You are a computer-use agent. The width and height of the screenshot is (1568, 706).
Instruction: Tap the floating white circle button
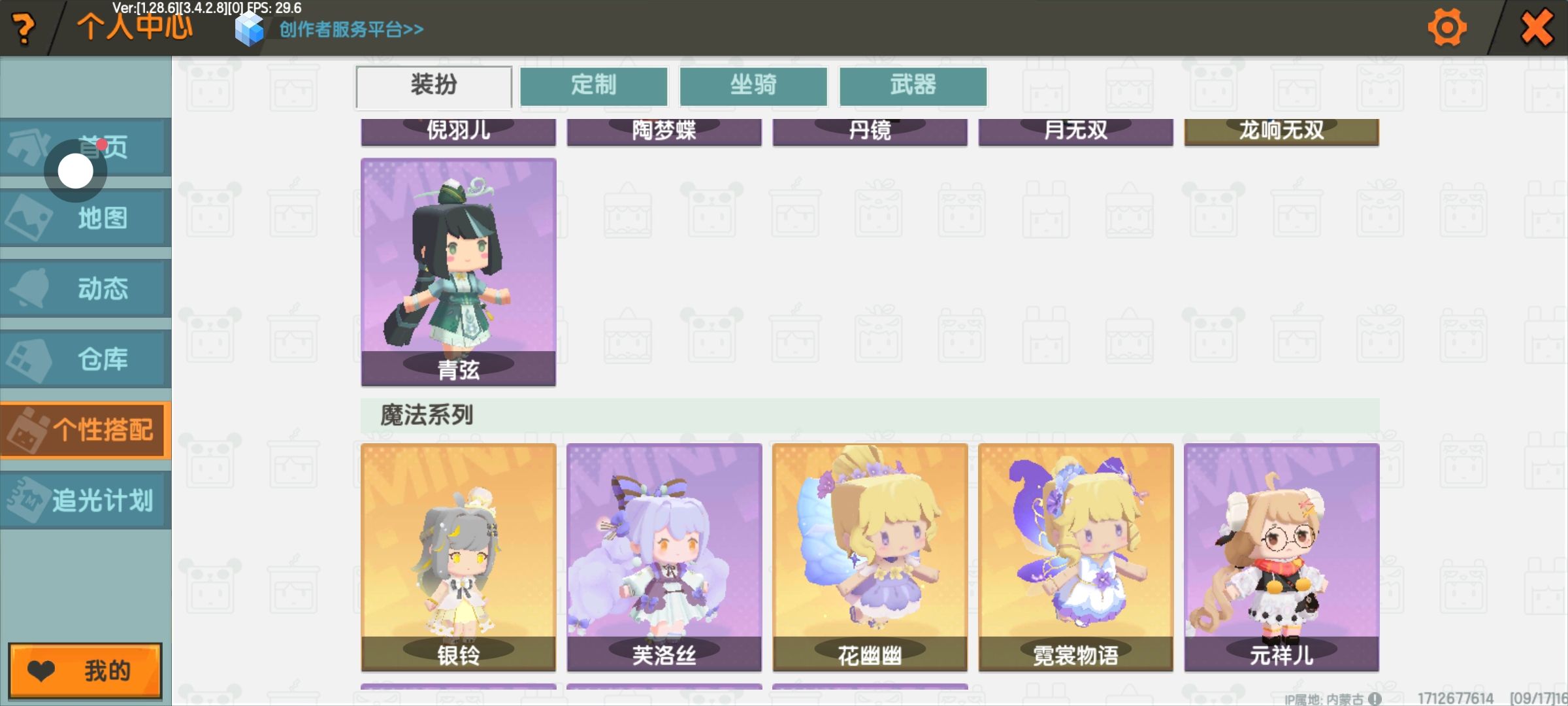click(x=76, y=171)
